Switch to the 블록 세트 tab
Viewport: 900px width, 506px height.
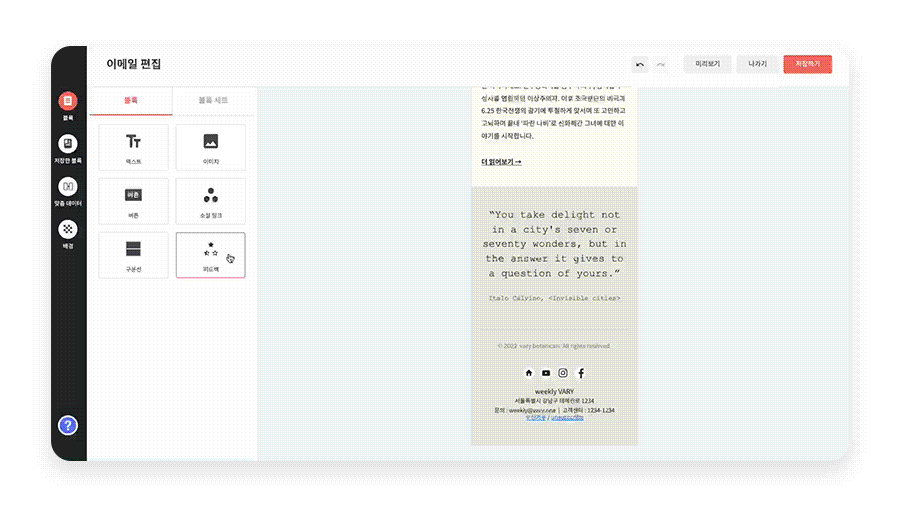tap(213, 100)
